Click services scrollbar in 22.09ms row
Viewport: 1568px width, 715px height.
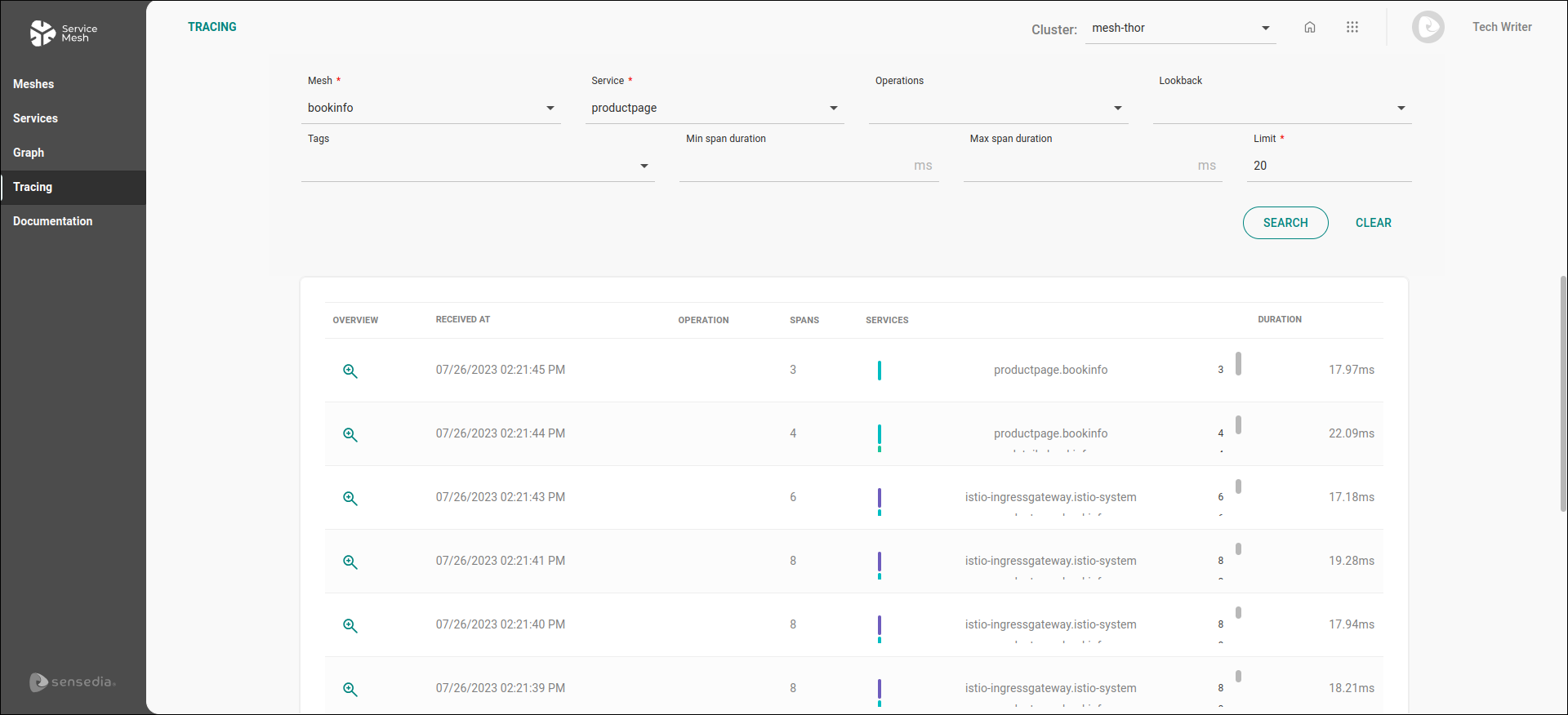pyautogui.click(x=1238, y=424)
